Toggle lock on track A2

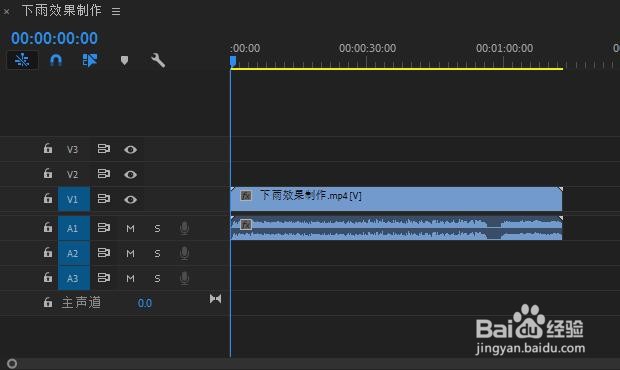pos(48,253)
